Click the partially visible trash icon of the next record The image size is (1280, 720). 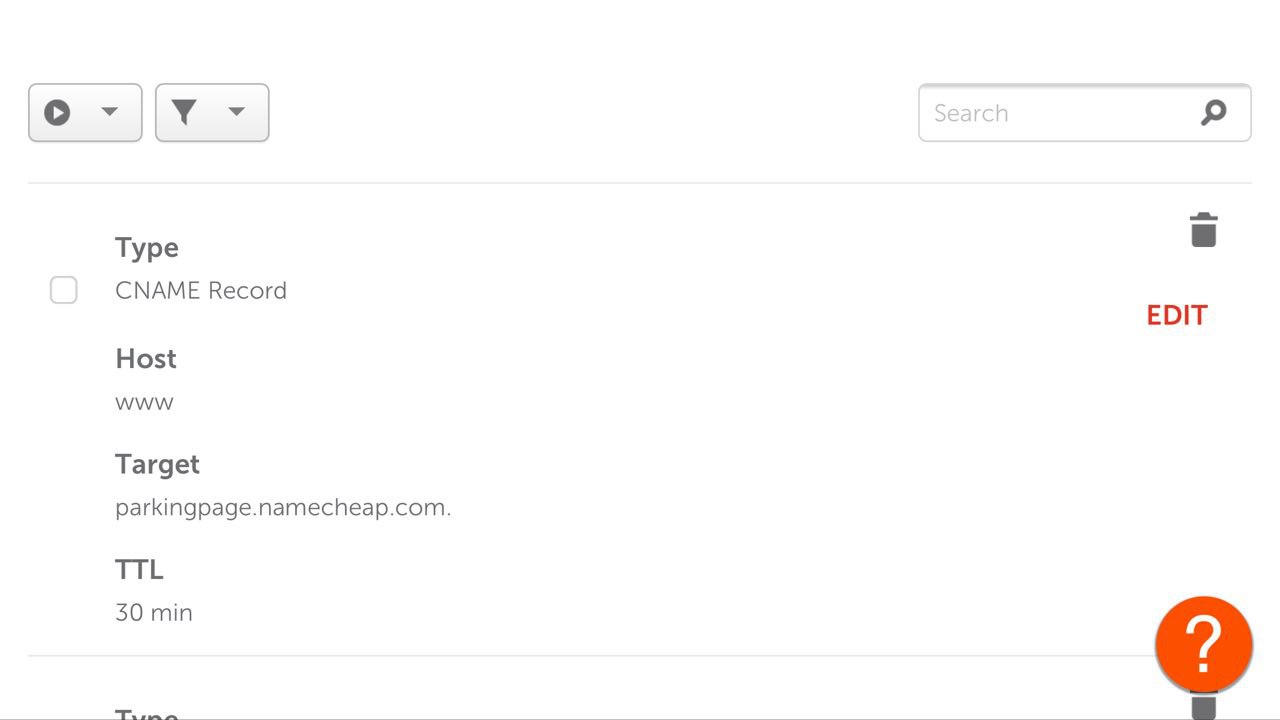pos(1204,706)
